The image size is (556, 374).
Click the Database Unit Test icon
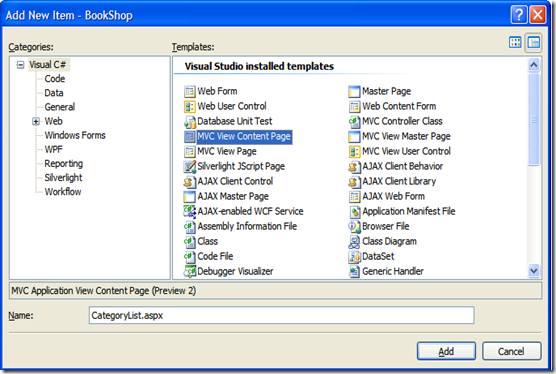click(x=189, y=122)
